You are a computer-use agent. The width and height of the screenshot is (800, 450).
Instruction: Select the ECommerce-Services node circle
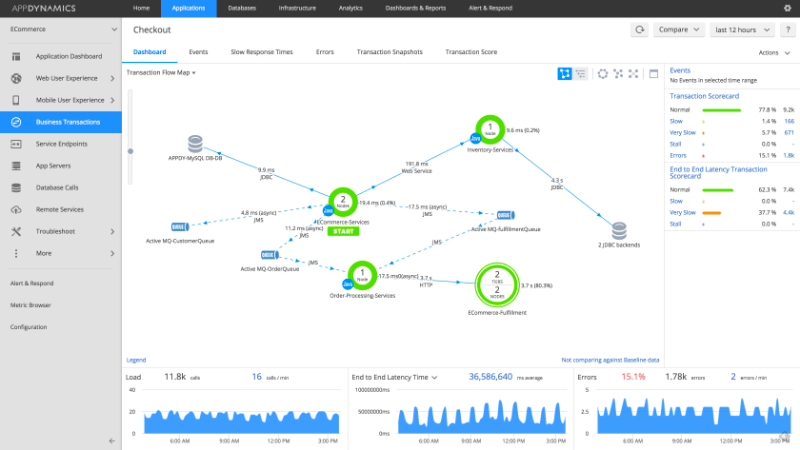pyautogui.click(x=343, y=202)
